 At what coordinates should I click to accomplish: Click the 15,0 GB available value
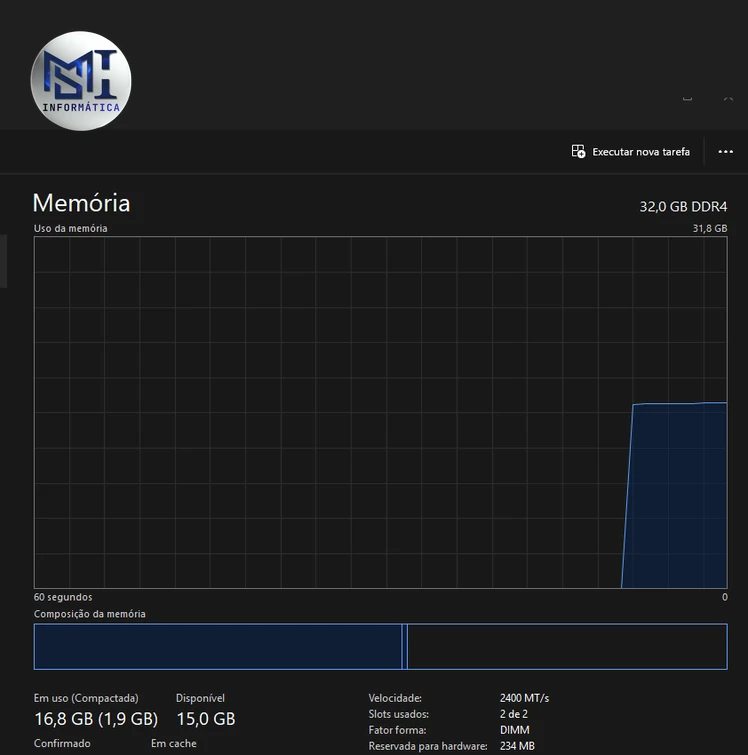click(206, 719)
